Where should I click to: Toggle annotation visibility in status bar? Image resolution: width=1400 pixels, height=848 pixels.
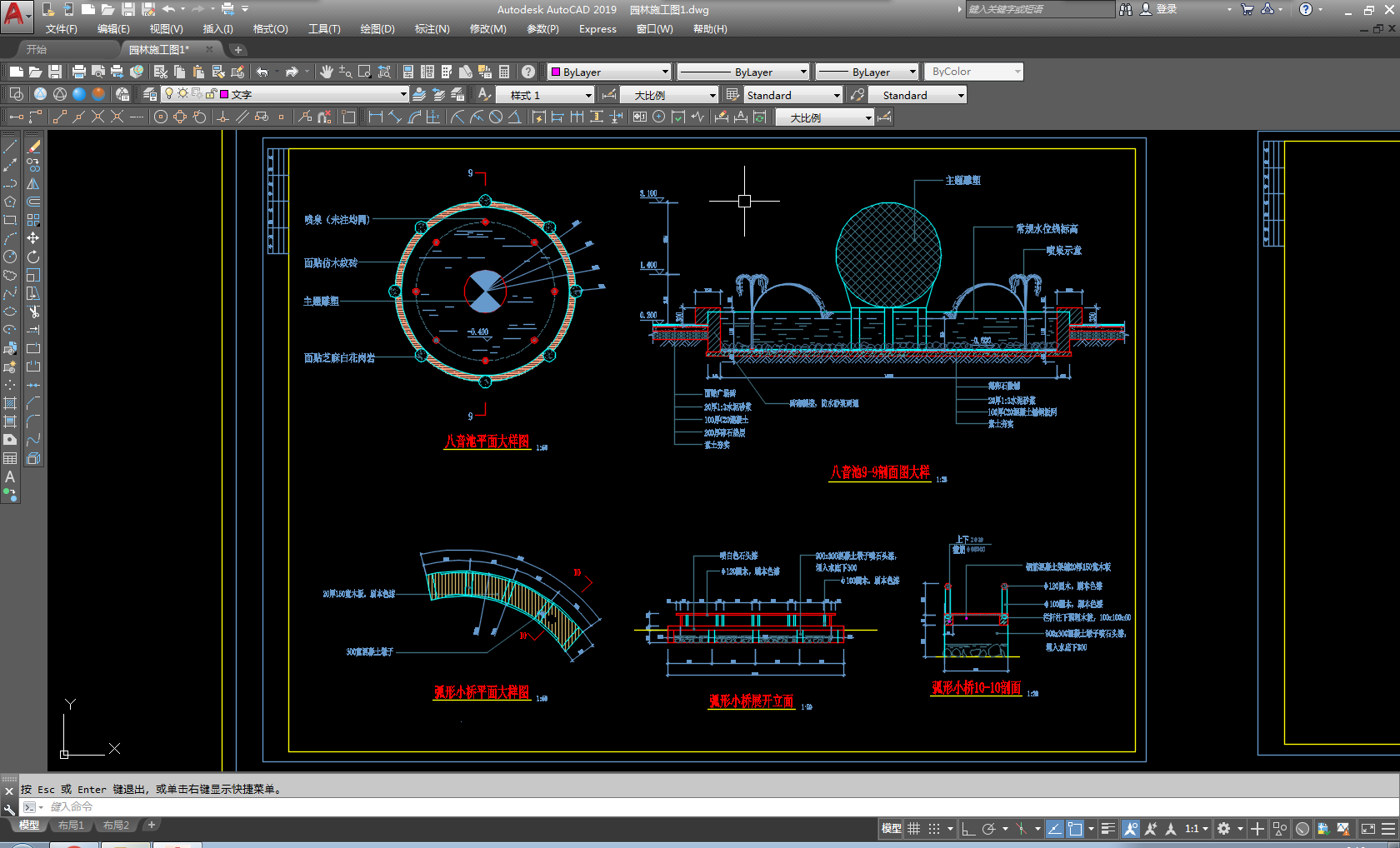[1131, 829]
